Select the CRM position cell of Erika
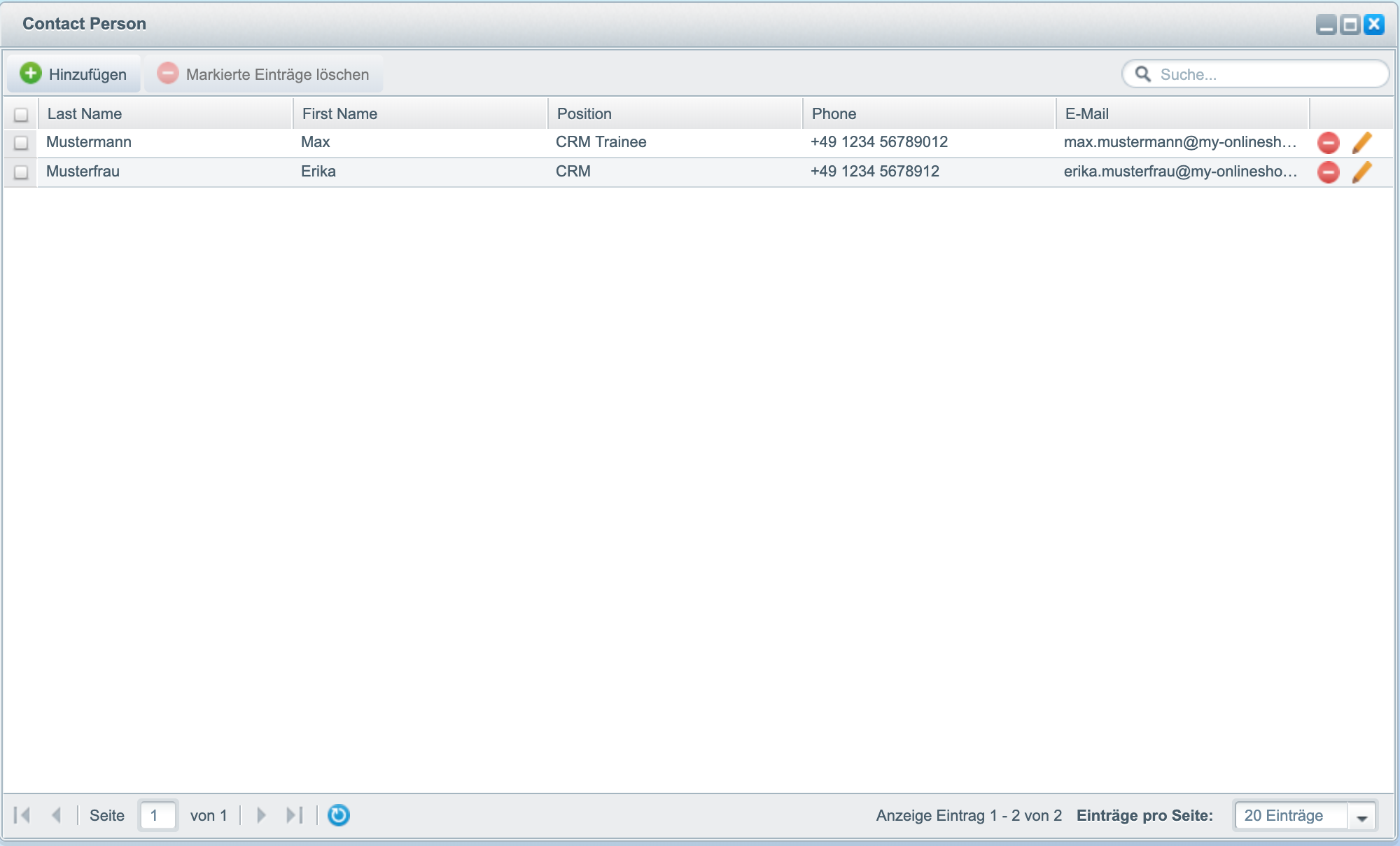1400x846 pixels. click(675, 172)
